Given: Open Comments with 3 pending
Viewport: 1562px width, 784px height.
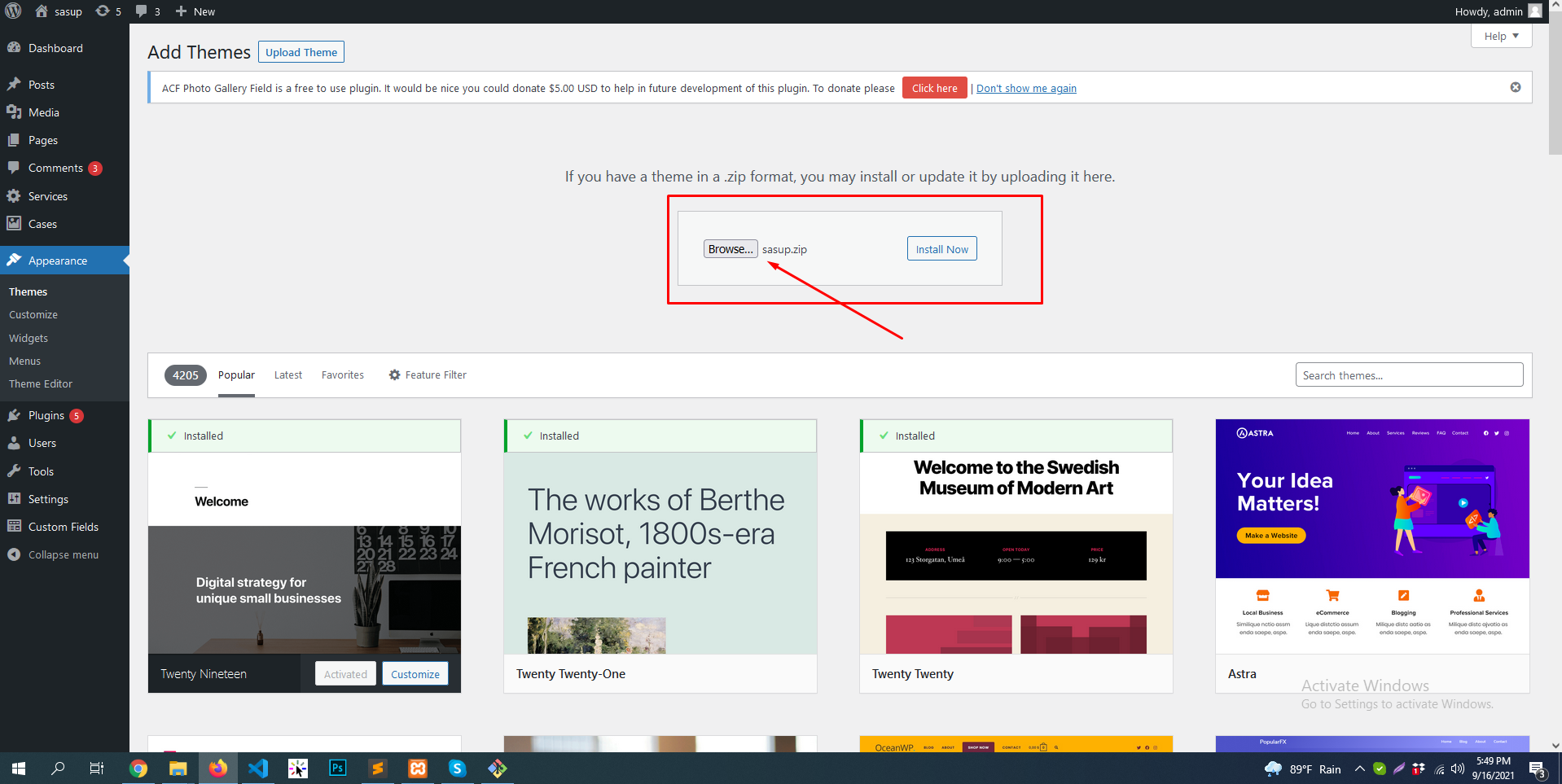Looking at the screenshot, I should tap(55, 168).
